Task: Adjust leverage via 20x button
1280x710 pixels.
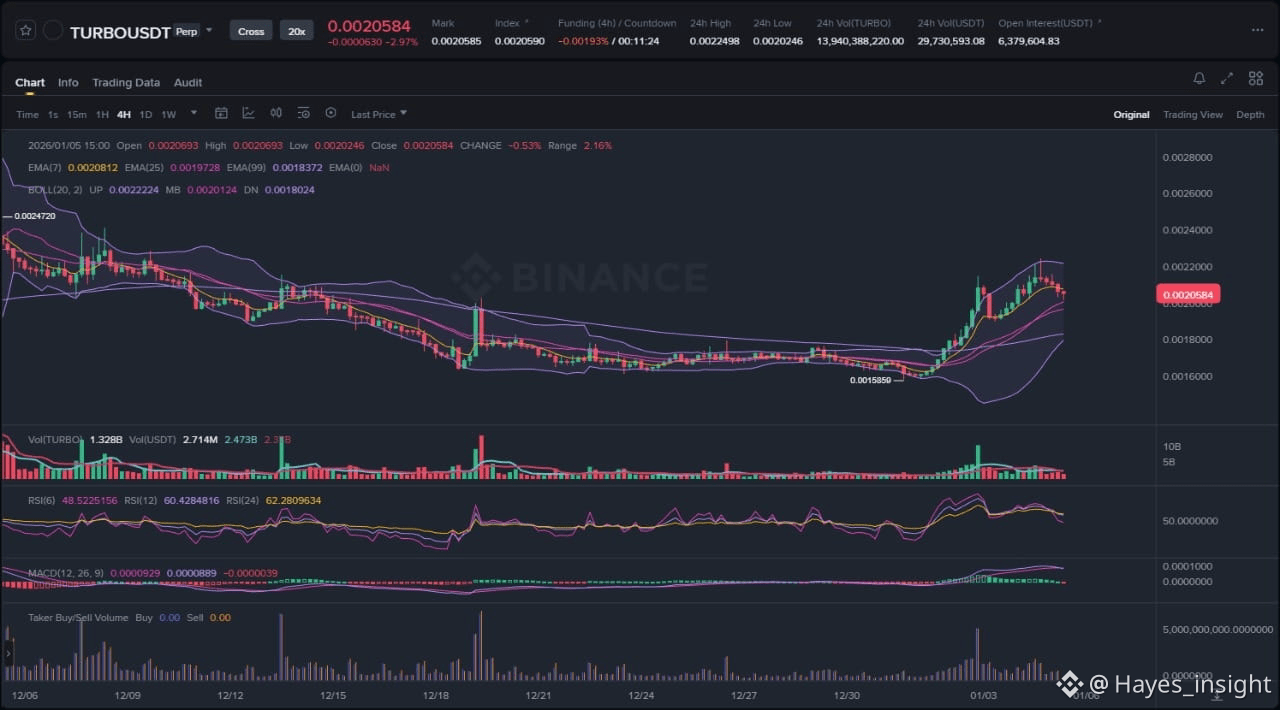Action: [x=296, y=31]
